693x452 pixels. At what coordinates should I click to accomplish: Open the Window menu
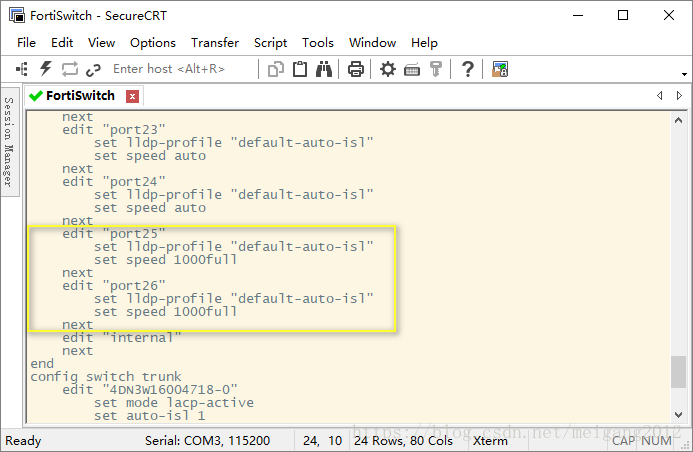[x=372, y=43]
